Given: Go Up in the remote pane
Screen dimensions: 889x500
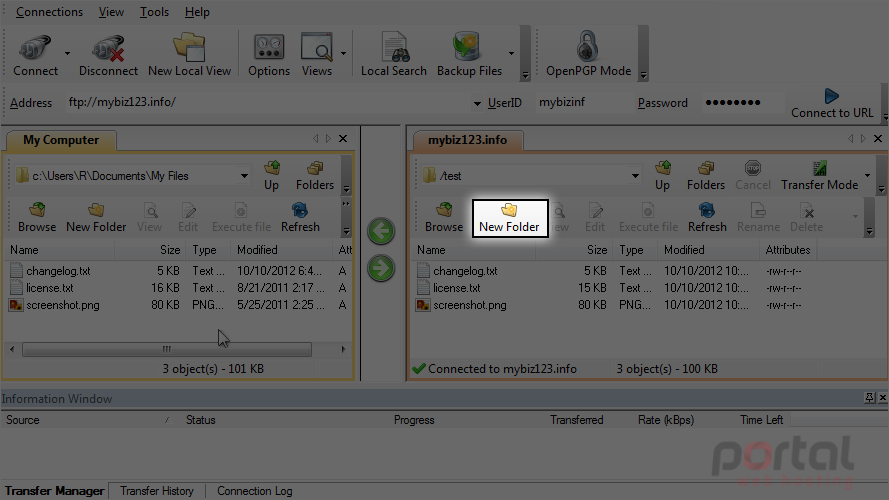Looking at the screenshot, I should [x=662, y=176].
